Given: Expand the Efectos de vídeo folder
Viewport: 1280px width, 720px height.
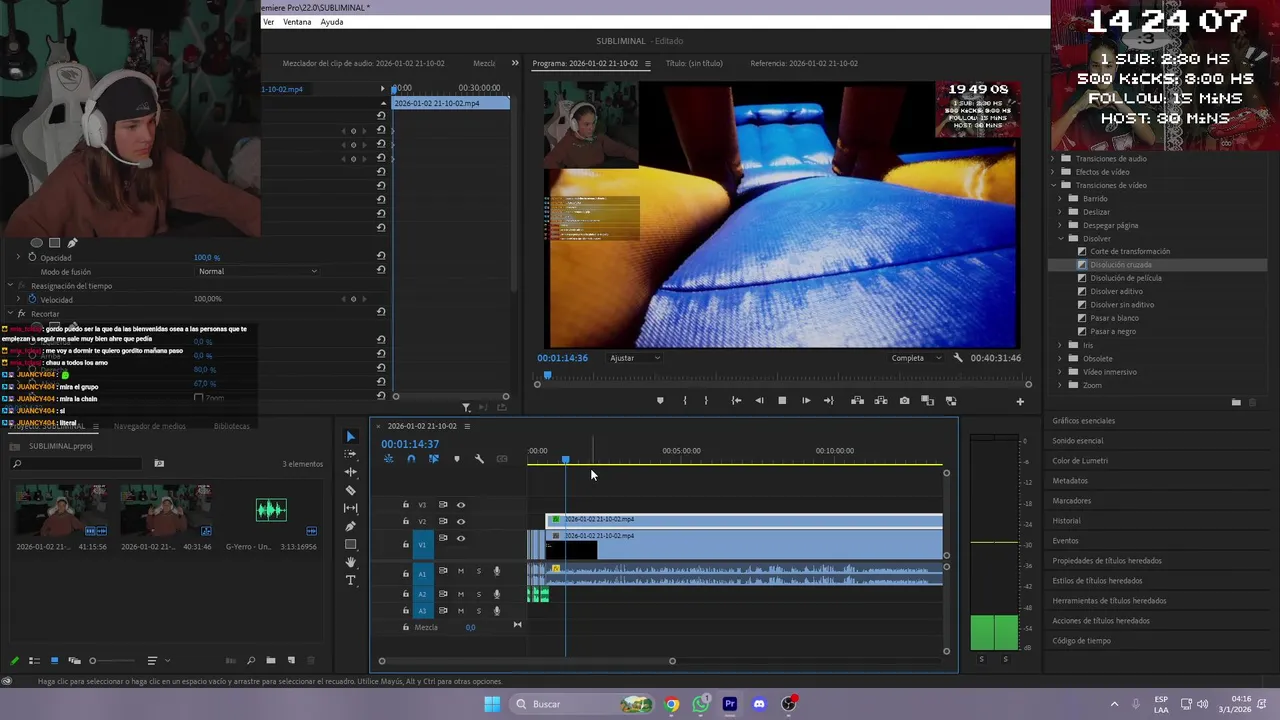Looking at the screenshot, I should point(1053,172).
